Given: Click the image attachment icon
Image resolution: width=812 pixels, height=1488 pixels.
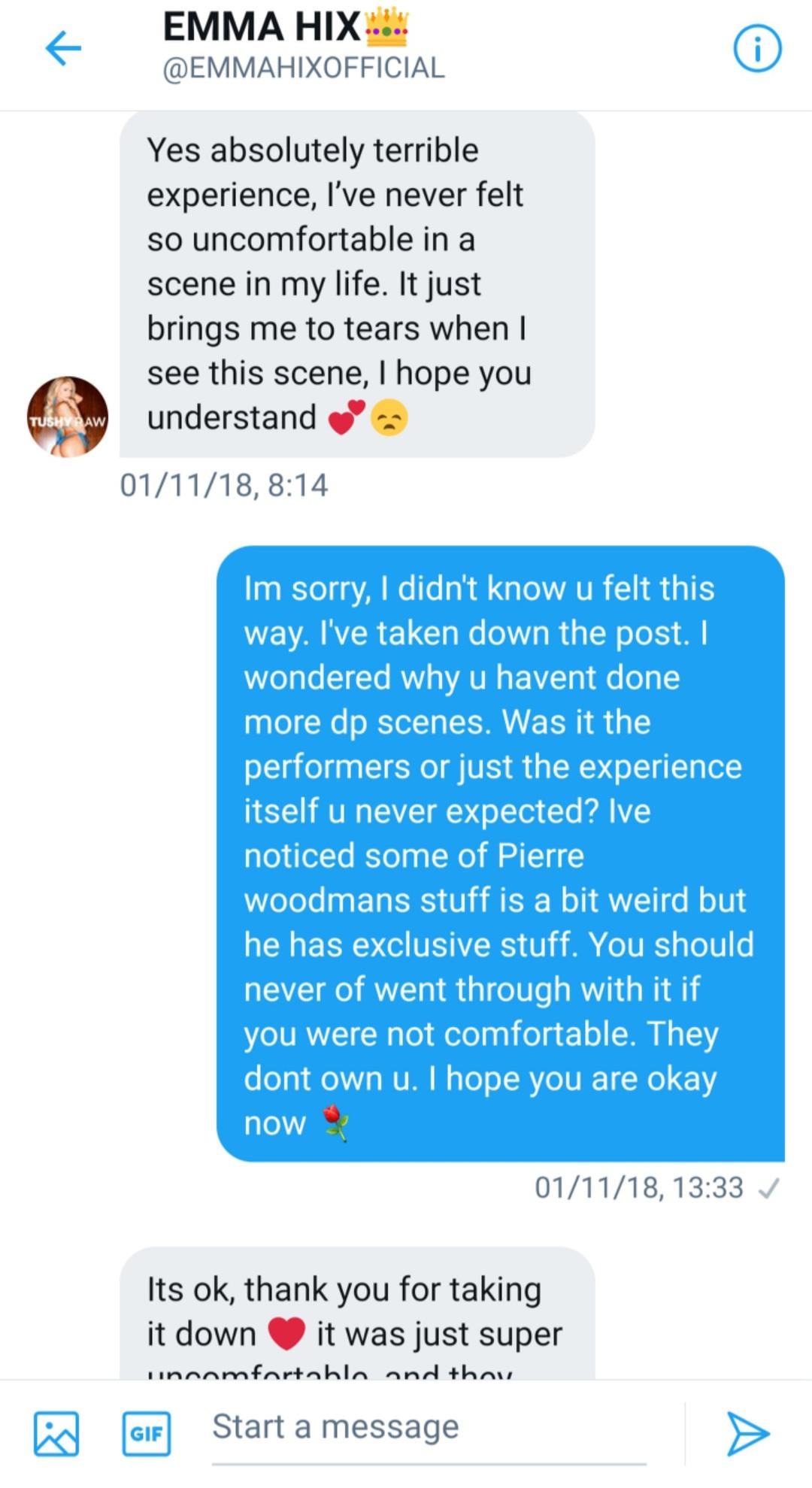Looking at the screenshot, I should coord(56,1433).
